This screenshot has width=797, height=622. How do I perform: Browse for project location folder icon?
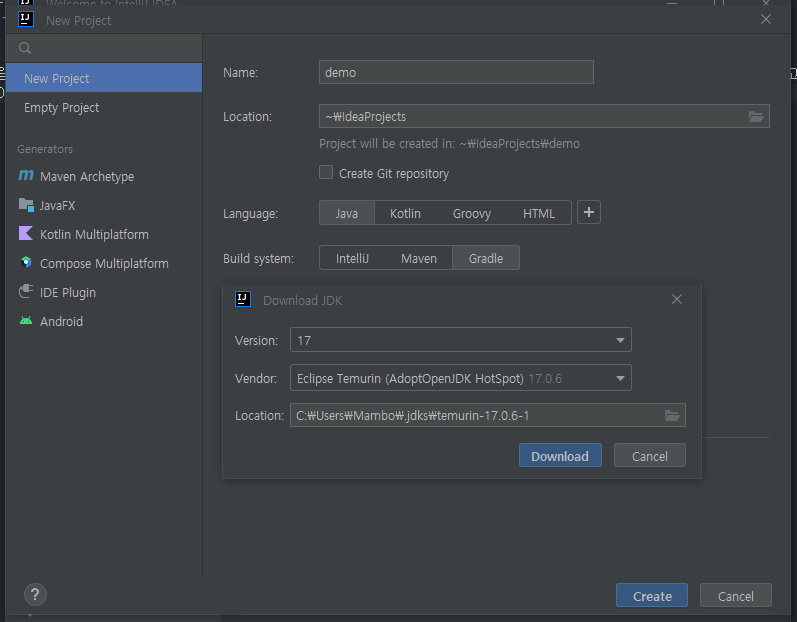[x=756, y=117]
